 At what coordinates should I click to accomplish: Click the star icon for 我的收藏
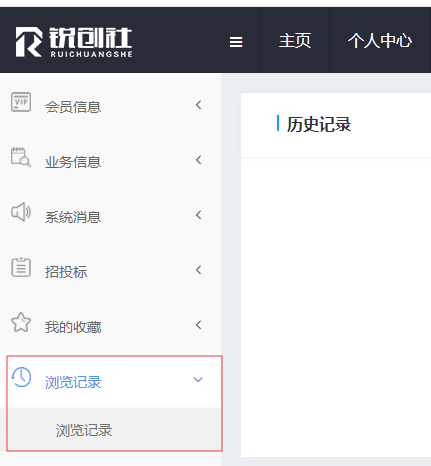click(x=21, y=322)
